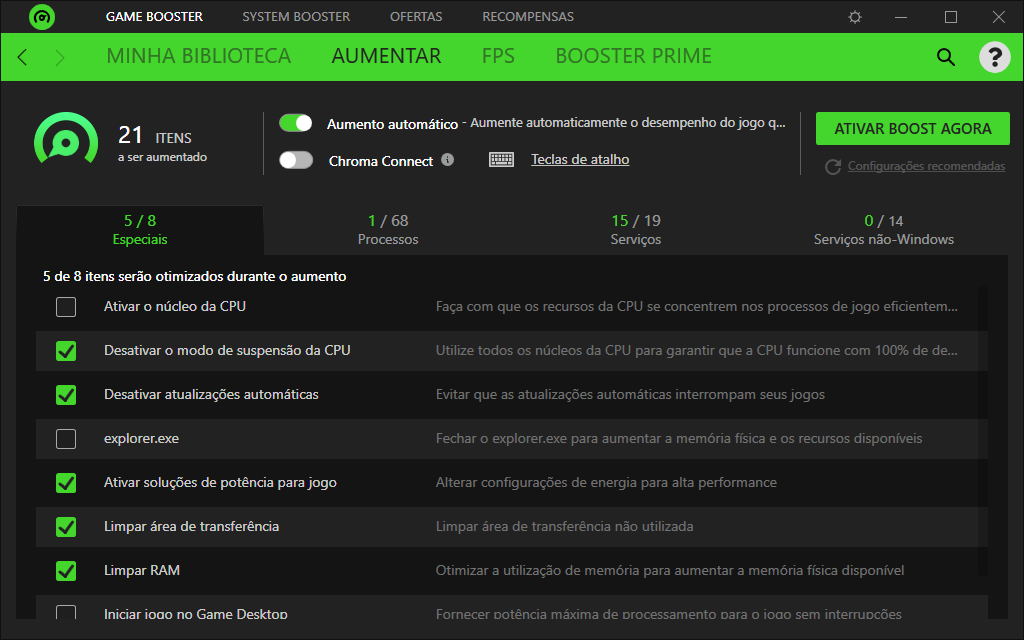This screenshot has width=1024, height=640.
Task: Click the Configurações recomendadas link
Action: point(926,166)
